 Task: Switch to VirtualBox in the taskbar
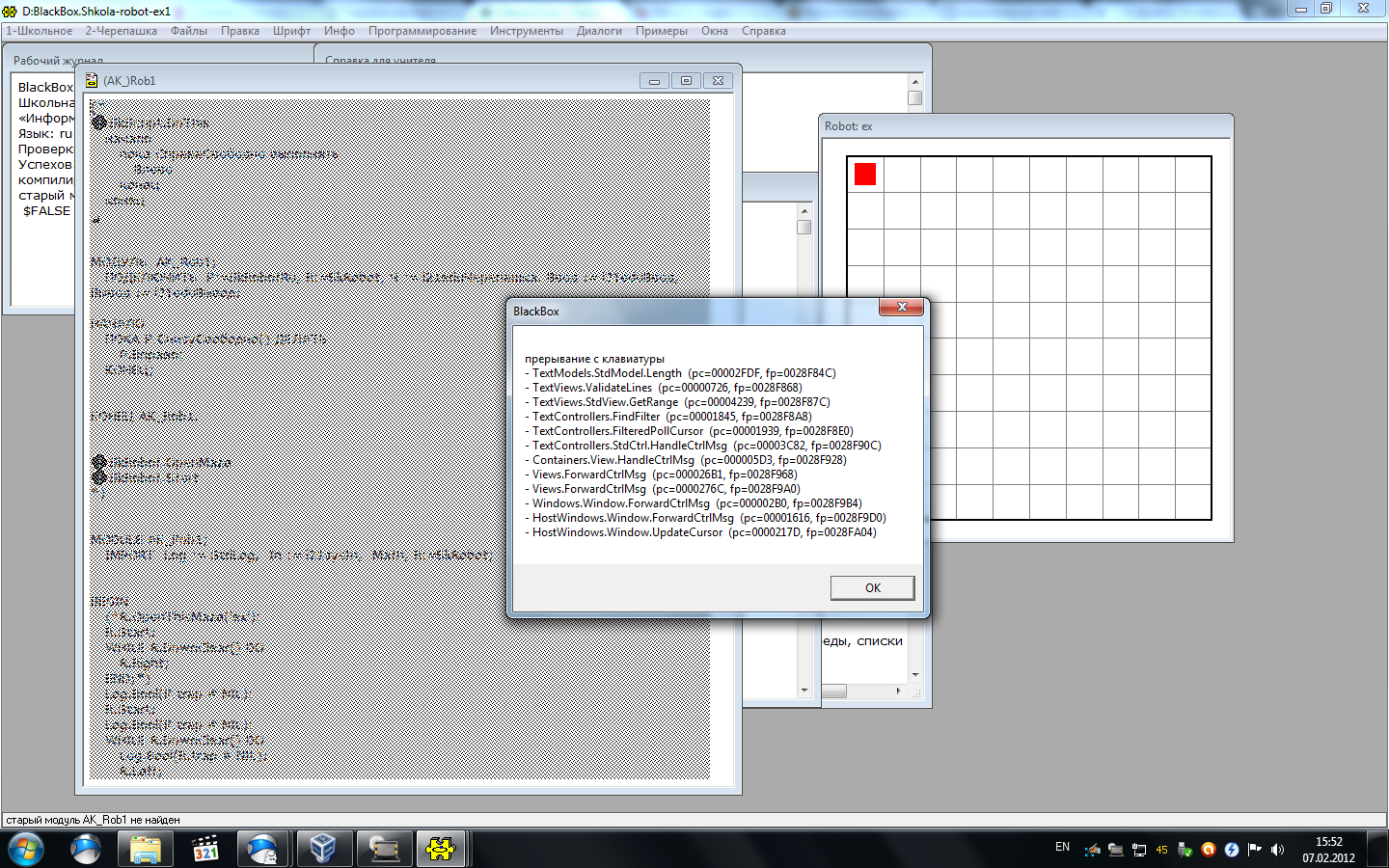coord(323,850)
